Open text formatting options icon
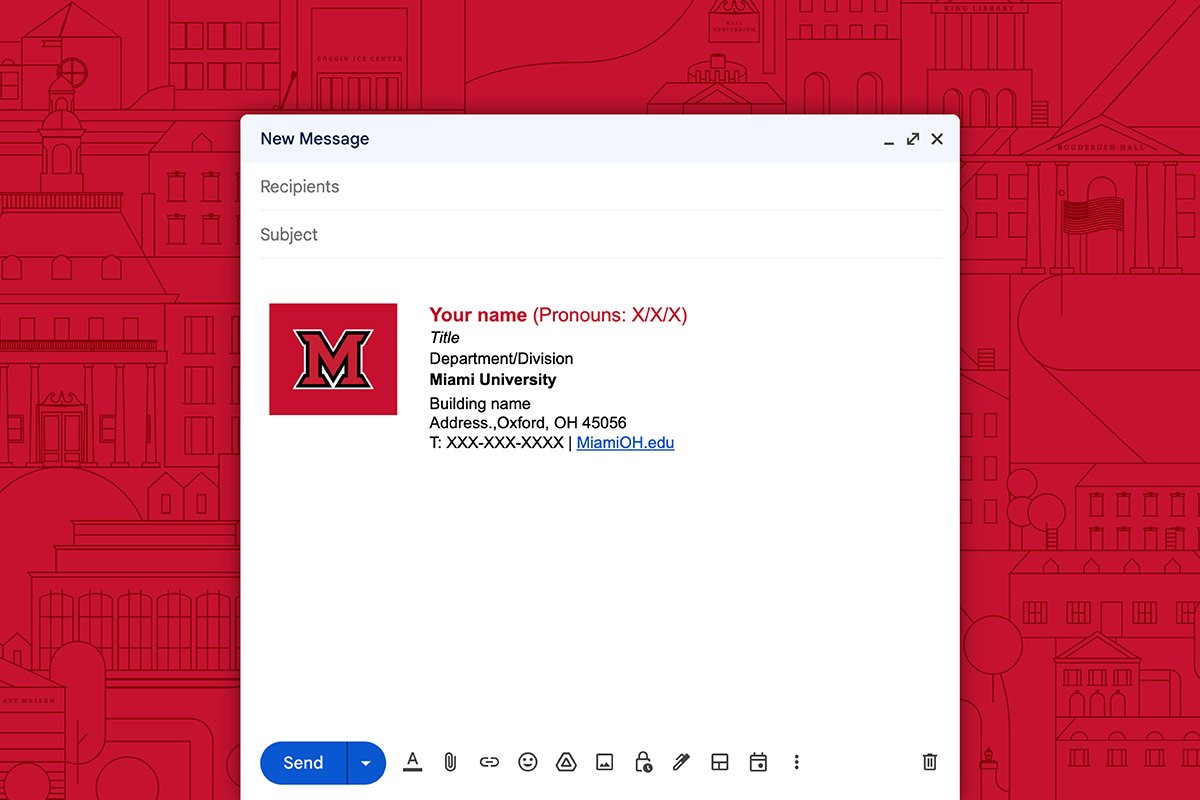The height and width of the screenshot is (800, 1200). [412, 762]
